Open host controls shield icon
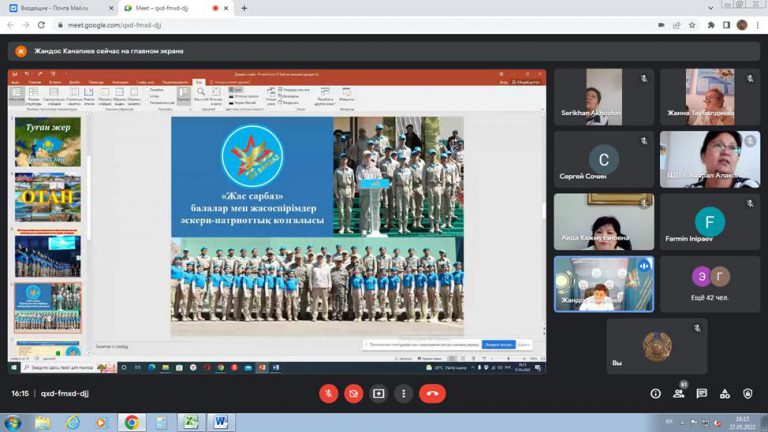The image size is (768, 432). 747,394
